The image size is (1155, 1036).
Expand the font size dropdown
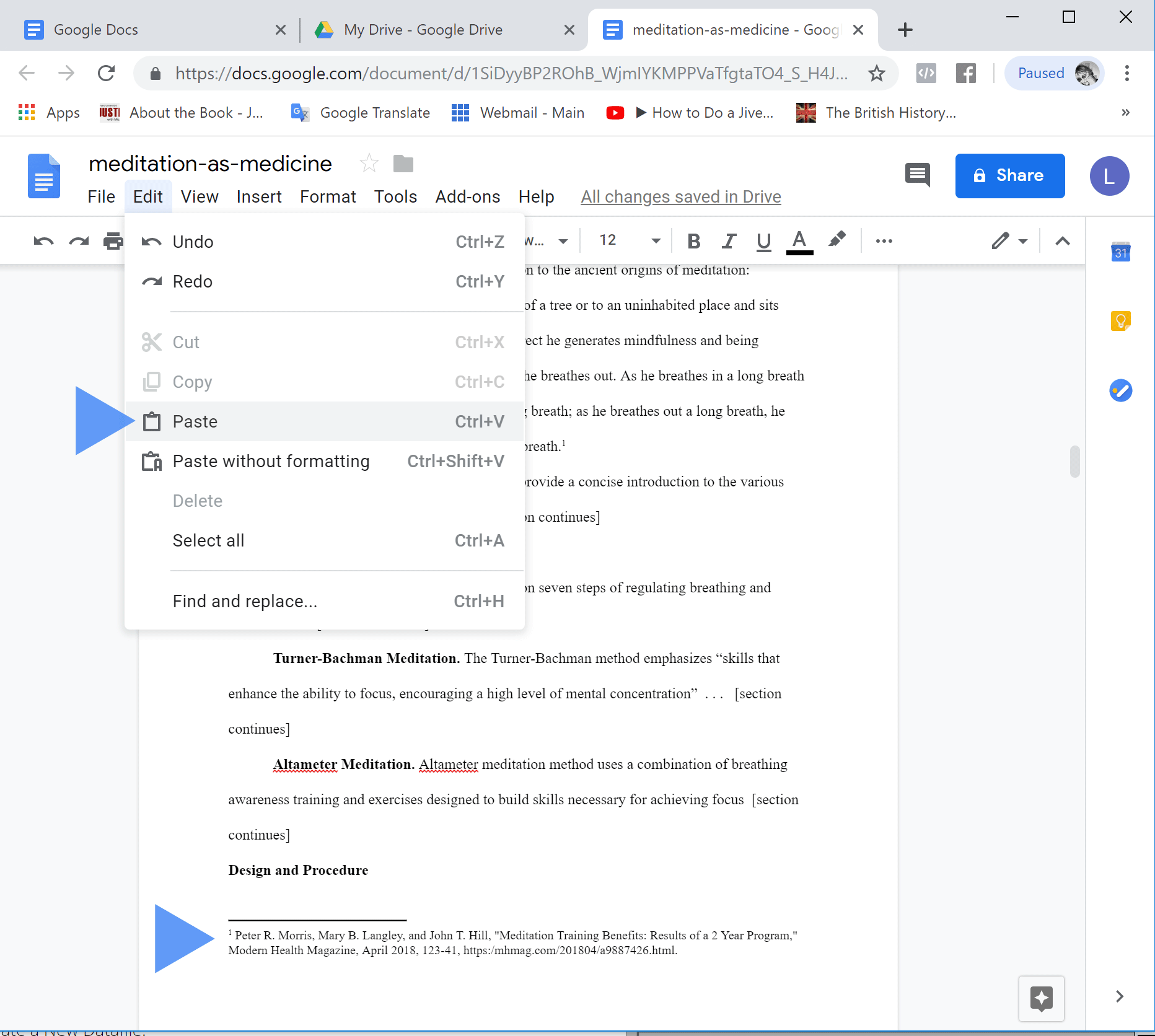point(656,241)
